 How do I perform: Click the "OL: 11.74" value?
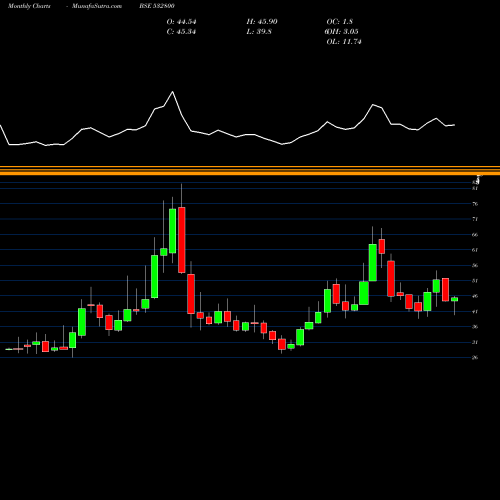344,42
